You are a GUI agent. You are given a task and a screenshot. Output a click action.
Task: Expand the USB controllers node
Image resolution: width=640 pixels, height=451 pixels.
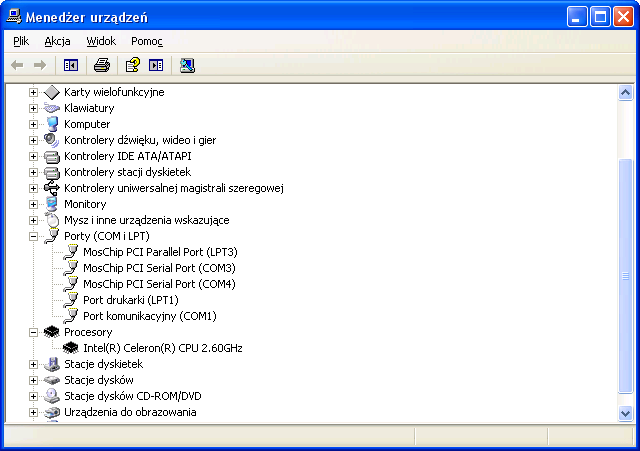coord(33,188)
